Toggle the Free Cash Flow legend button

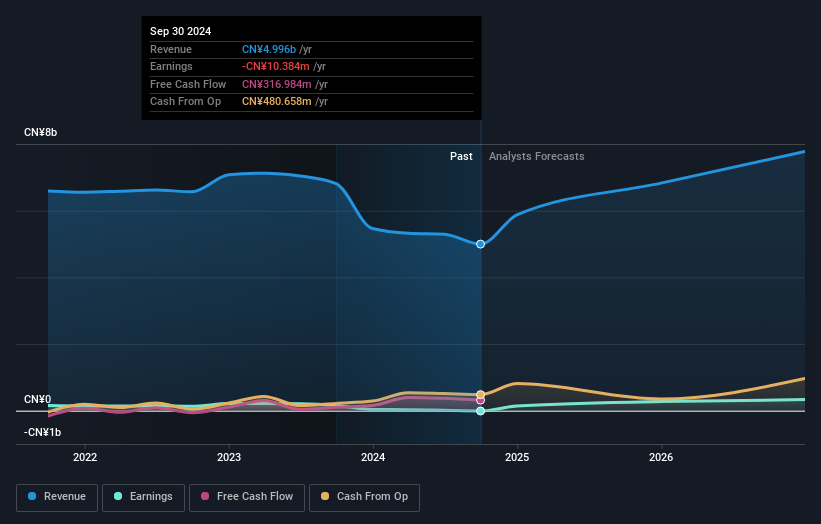(247, 497)
